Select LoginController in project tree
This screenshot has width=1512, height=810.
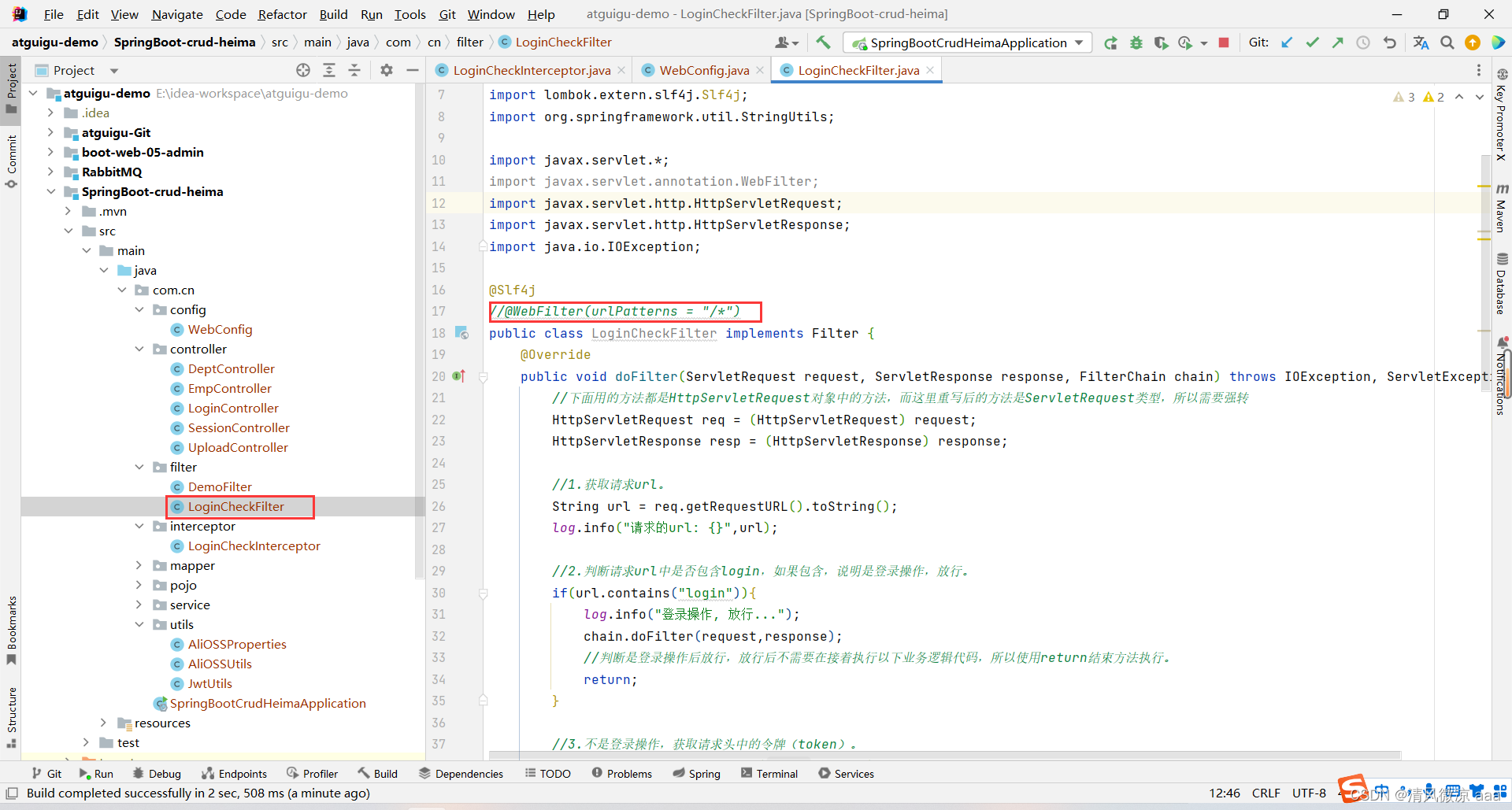click(x=233, y=408)
